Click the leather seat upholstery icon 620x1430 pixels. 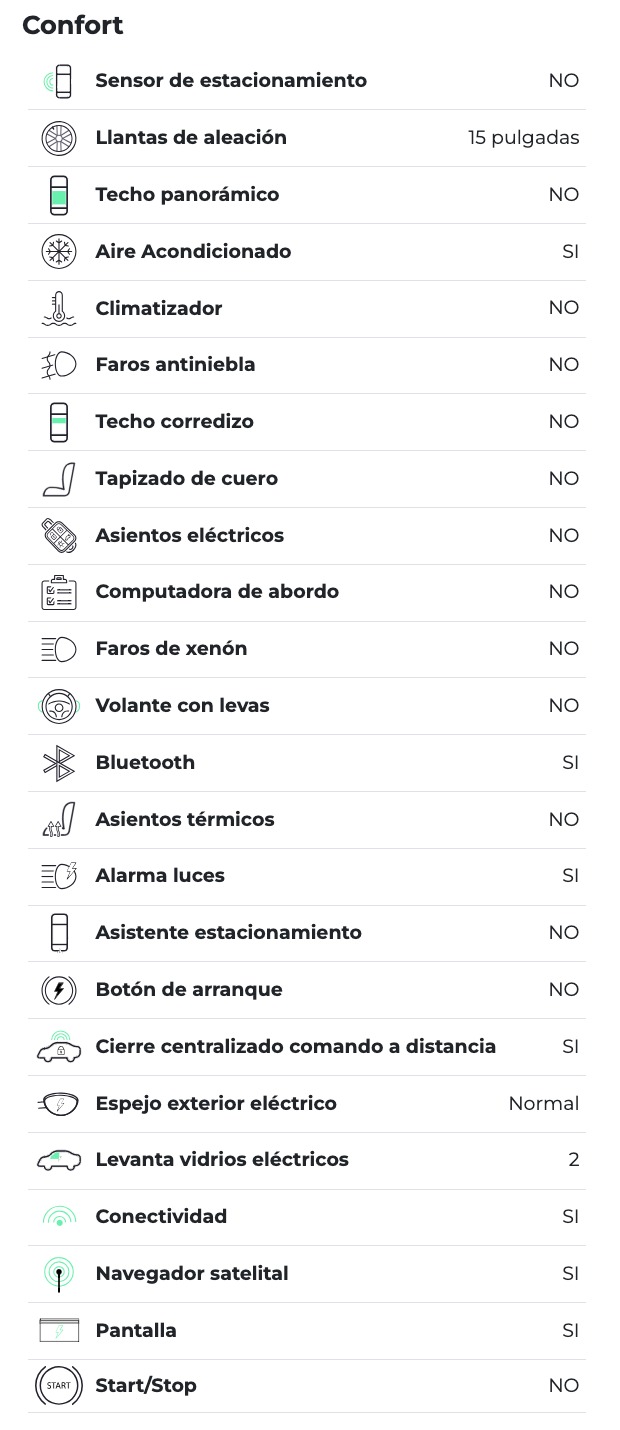coord(58,479)
